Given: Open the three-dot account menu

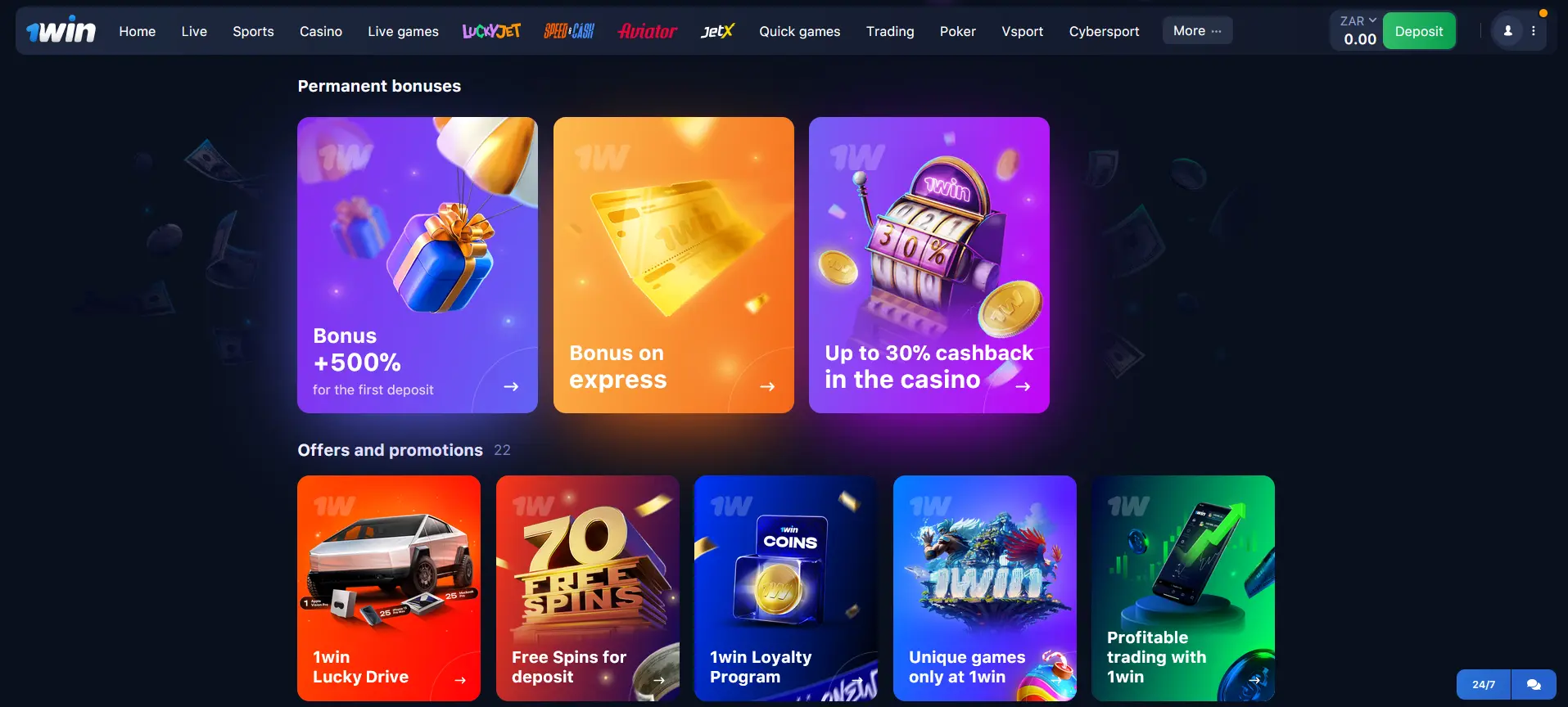Looking at the screenshot, I should [1534, 31].
